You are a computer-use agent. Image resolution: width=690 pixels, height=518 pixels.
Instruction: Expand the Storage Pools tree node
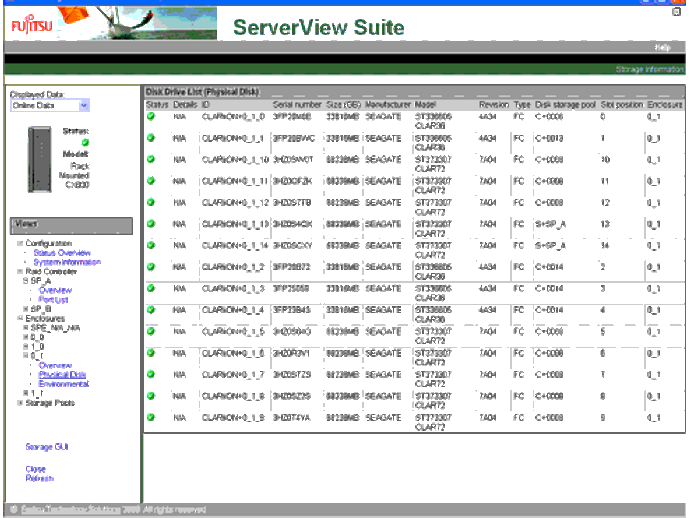pyautogui.click(x=20, y=403)
